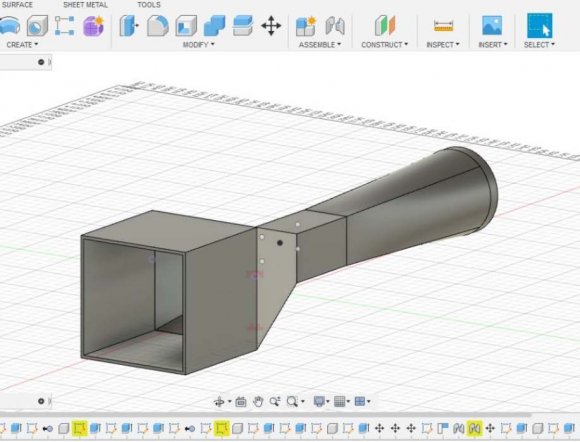Open the SELECT dropdown
The height and width of the screenshot is (442, 580).
point(539,44)
